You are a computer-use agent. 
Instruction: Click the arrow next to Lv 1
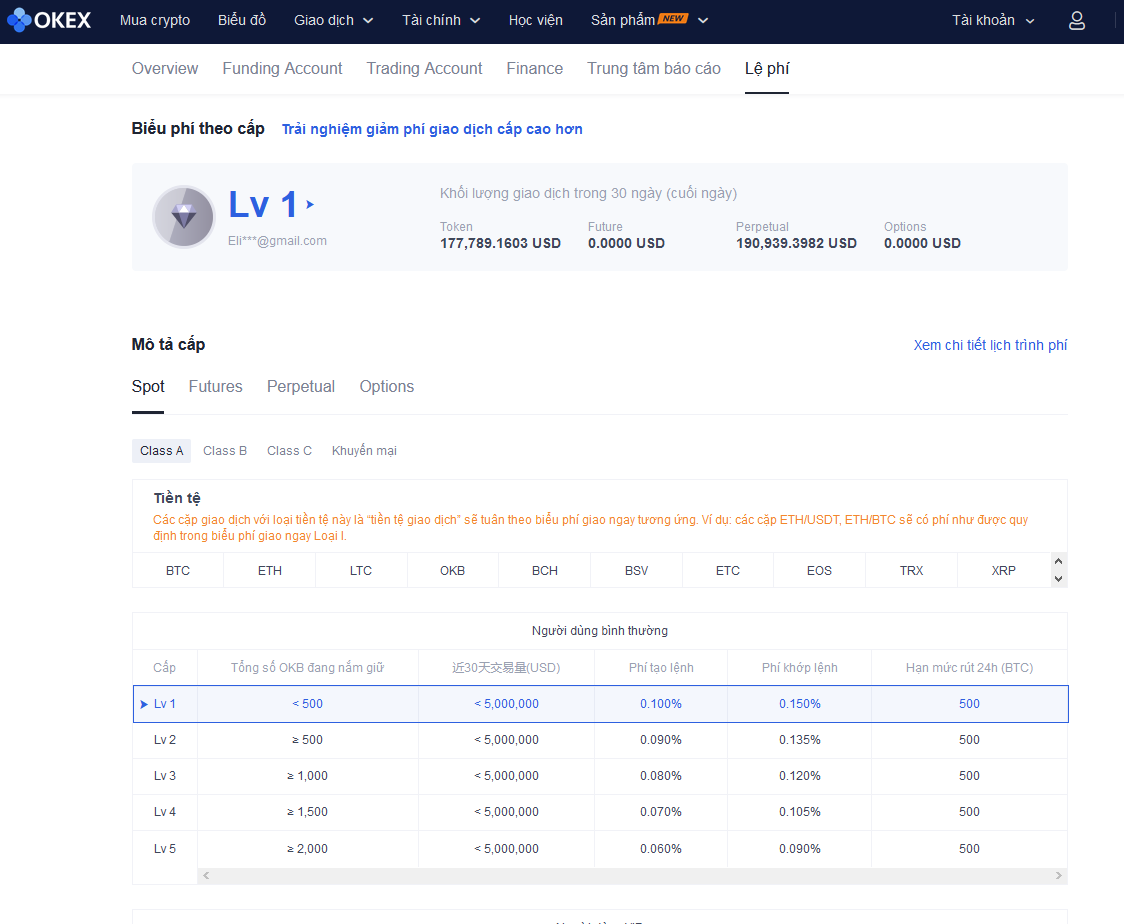pos(311,204)
